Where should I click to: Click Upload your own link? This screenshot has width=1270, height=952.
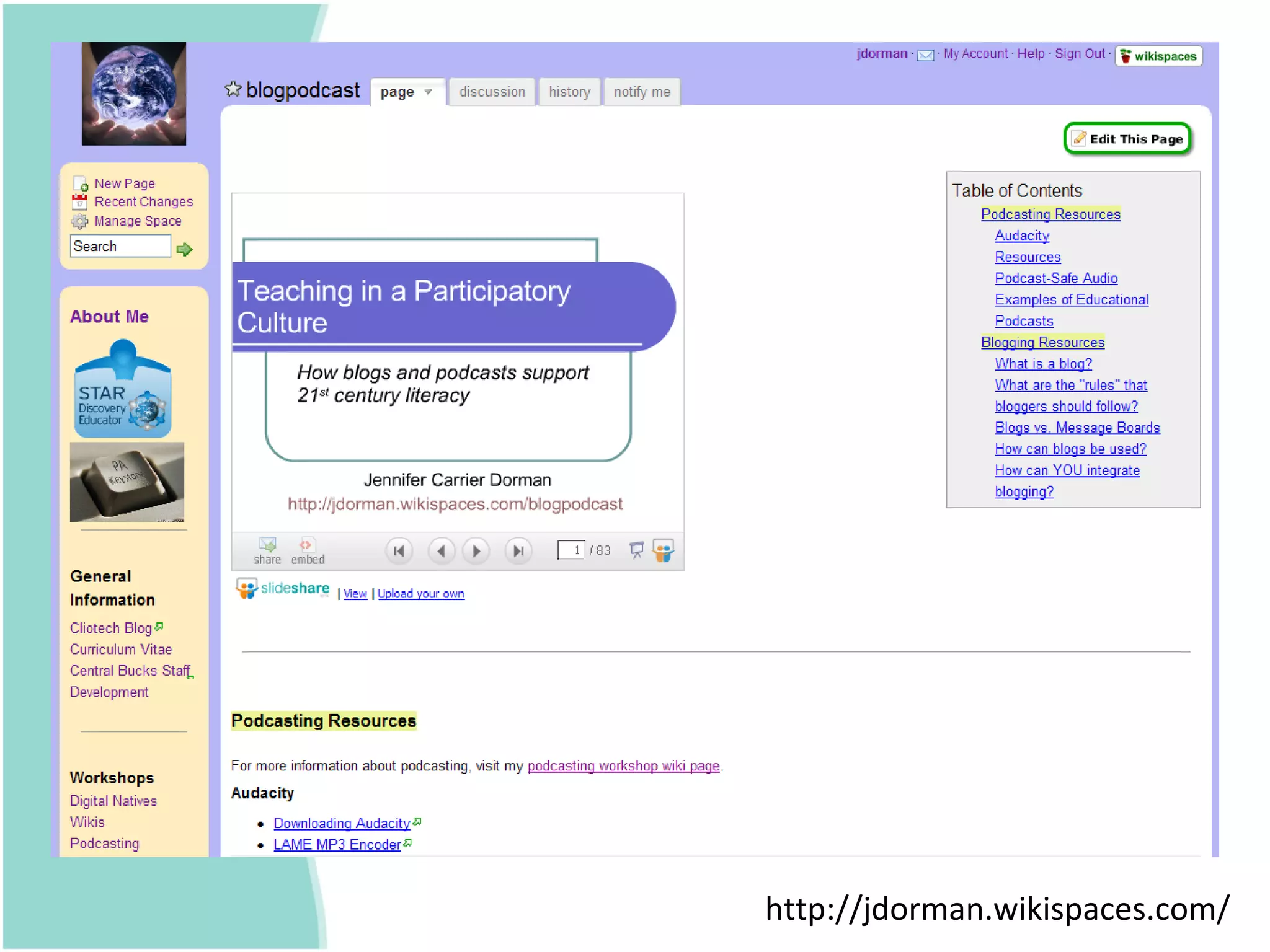(420, 594)
